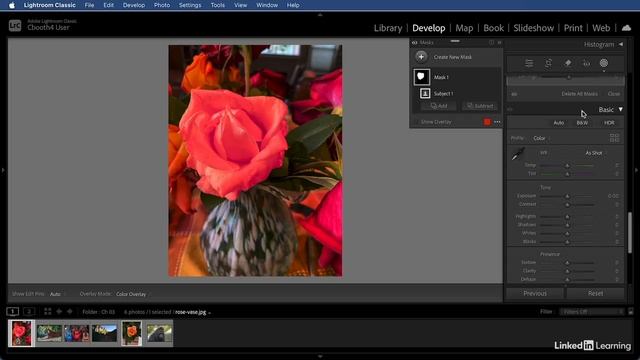Click the Auto tone button
640x360 pixels.
point(558,123)
